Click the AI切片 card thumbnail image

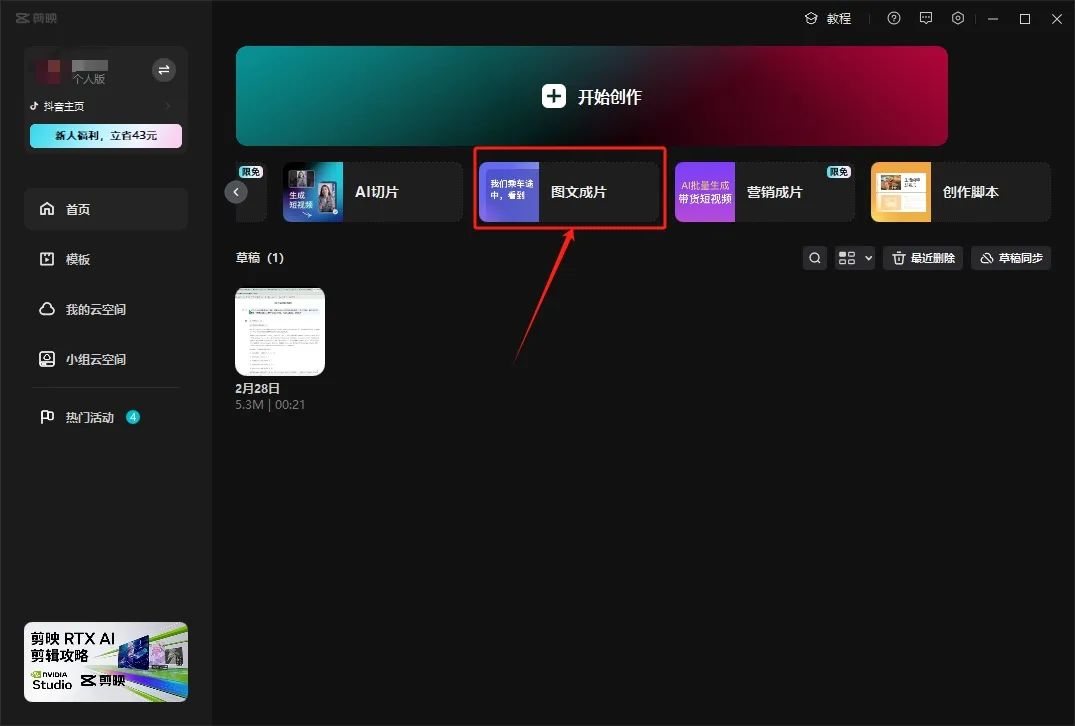313,192
